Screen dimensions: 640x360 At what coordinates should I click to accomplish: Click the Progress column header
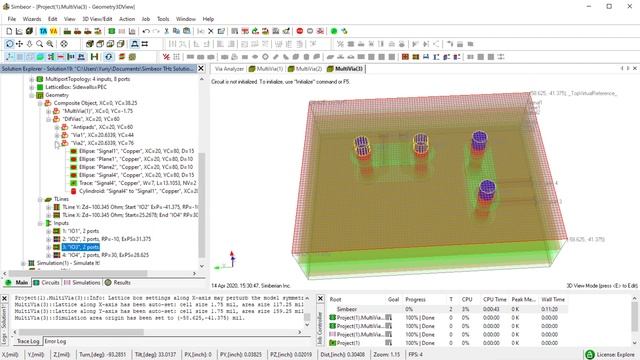click(416, 299)
